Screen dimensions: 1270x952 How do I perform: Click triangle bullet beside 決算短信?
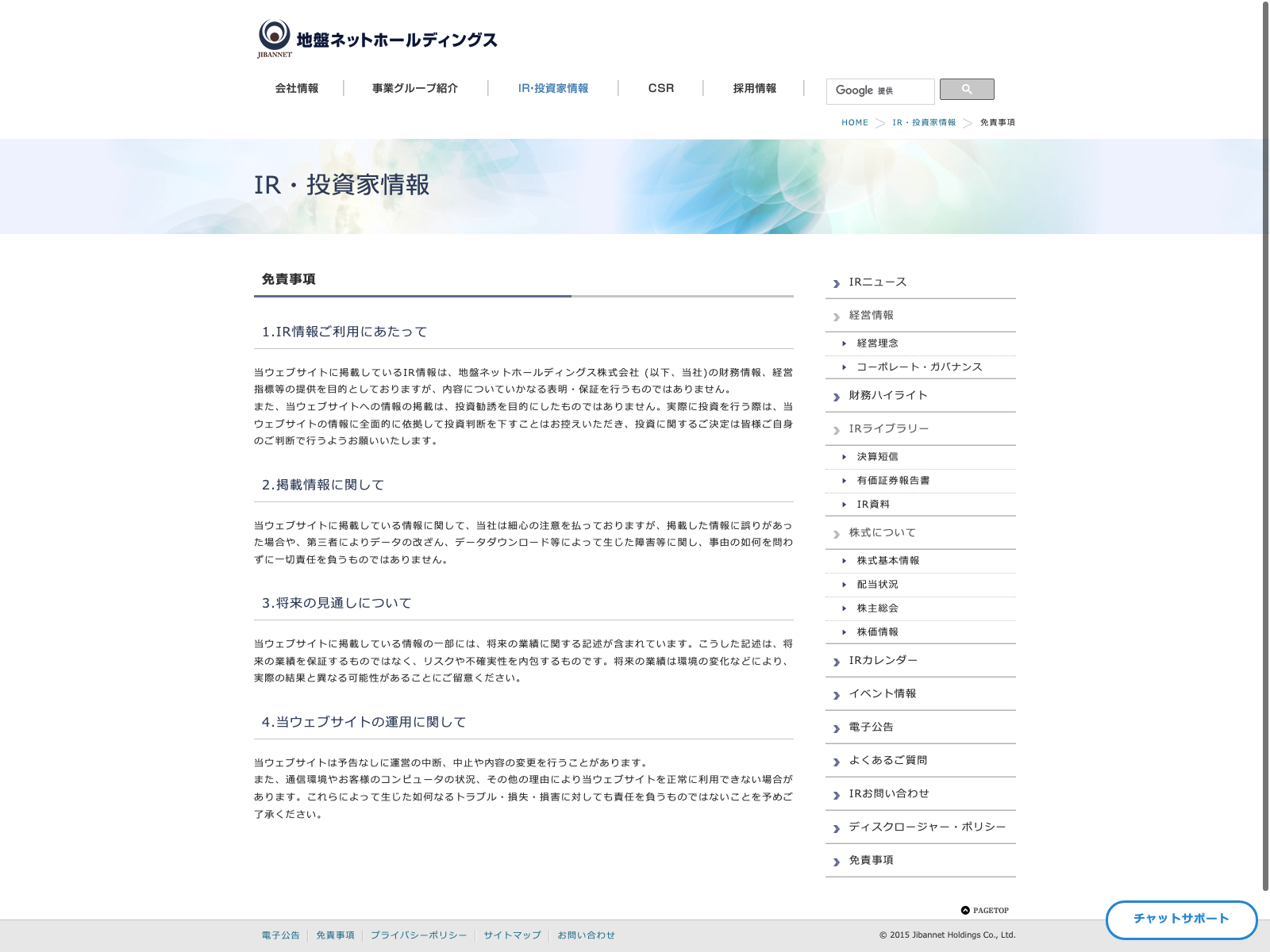(x=844, y=457)
